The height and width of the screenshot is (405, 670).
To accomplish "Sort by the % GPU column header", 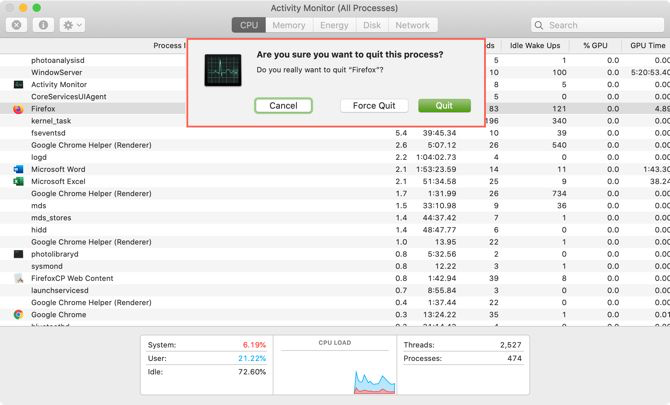I will tap(595, 45).
